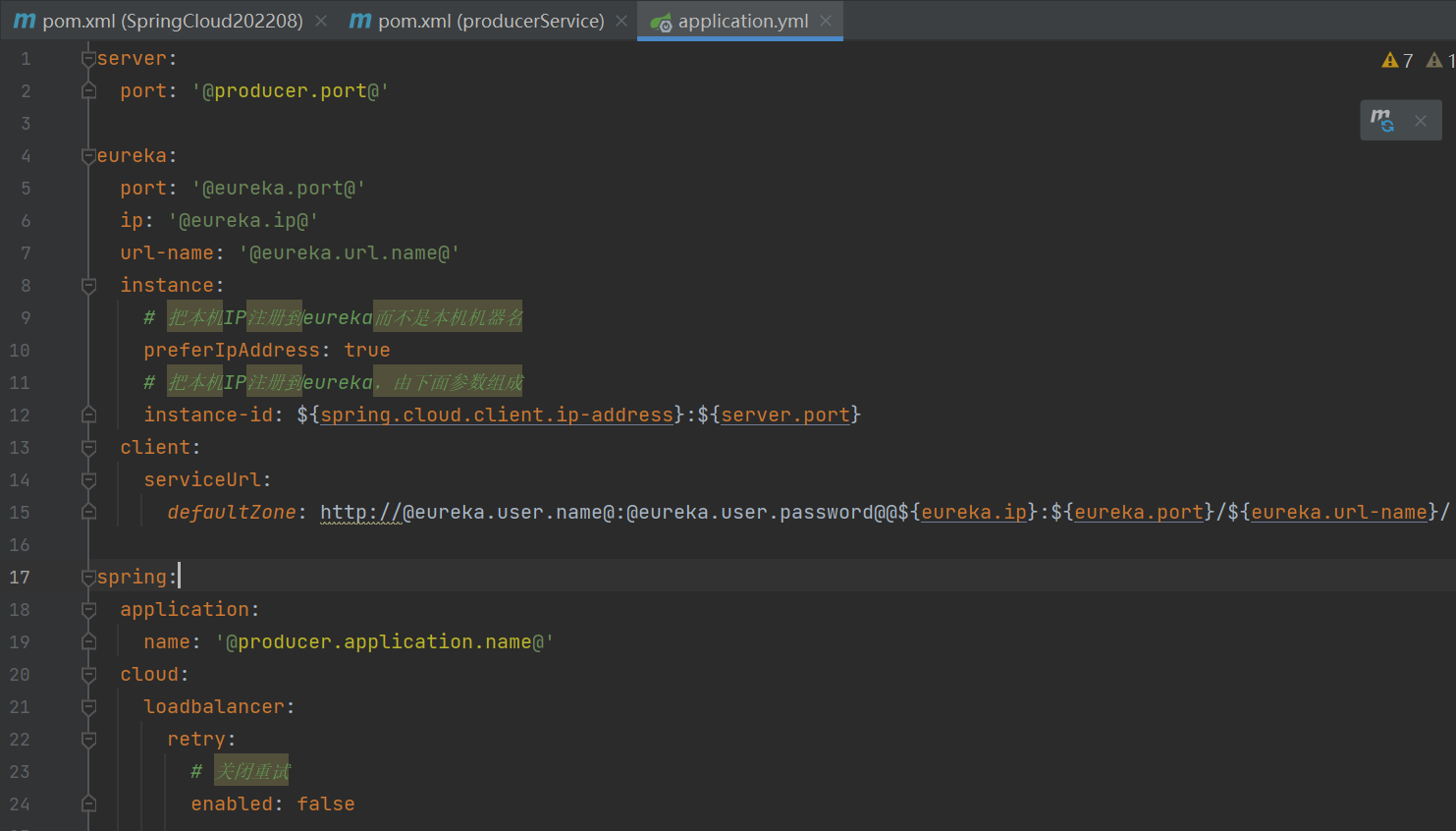Viewport: 1456px width, 831px height.
Task: Click Maven icon on SpringCloud202208 pom tab
Action: point(25,21)
